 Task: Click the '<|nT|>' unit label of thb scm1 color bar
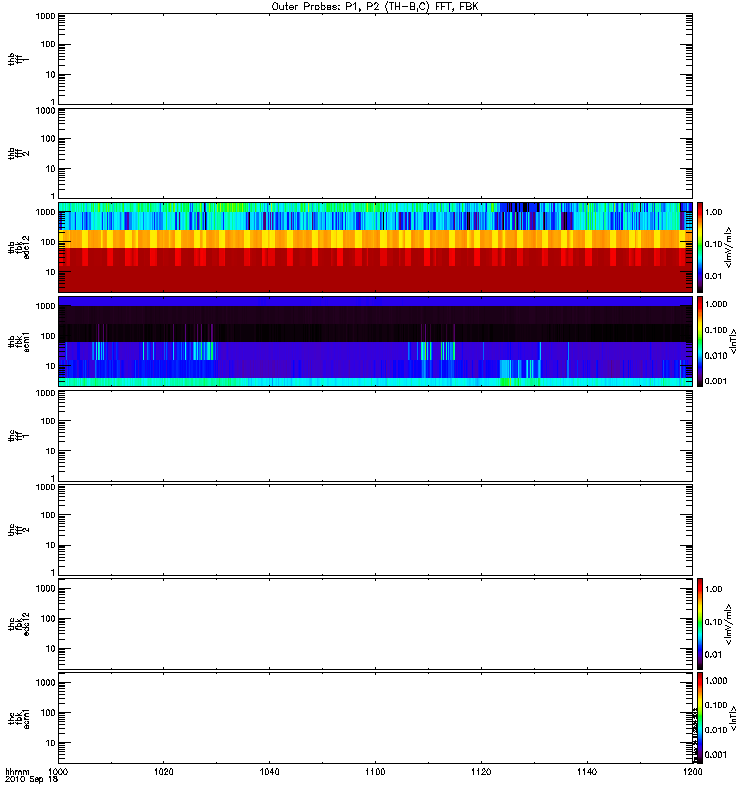pyautogui.click(x=733, y=341)
